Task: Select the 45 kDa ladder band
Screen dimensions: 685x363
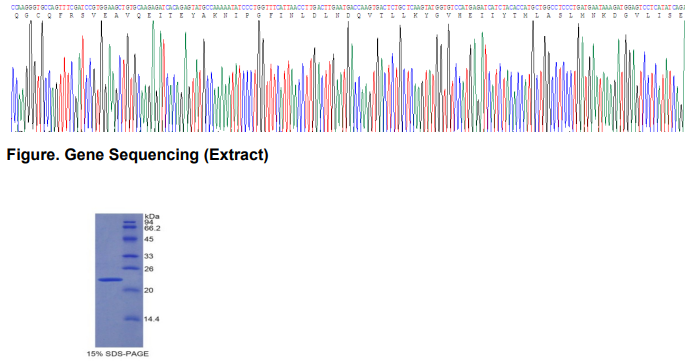Action: [131, 239]
